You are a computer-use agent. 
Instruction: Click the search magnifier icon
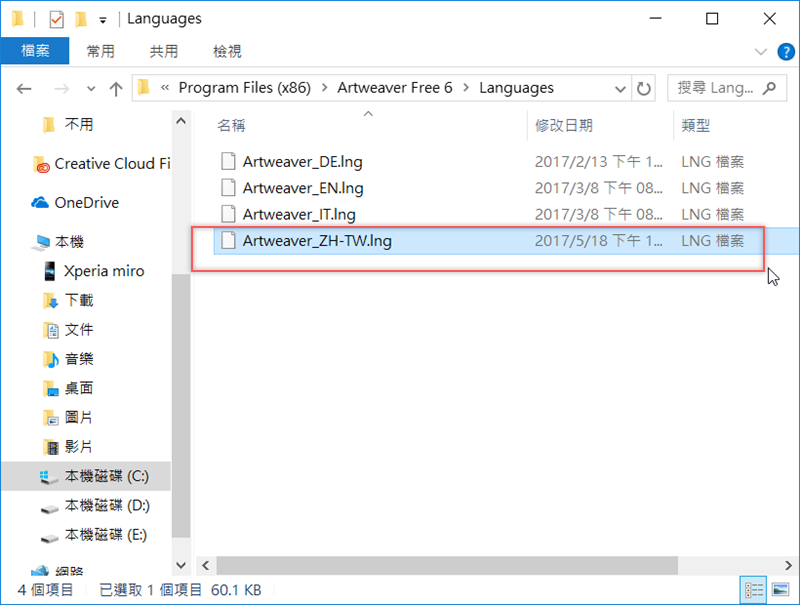coord(769,88)
